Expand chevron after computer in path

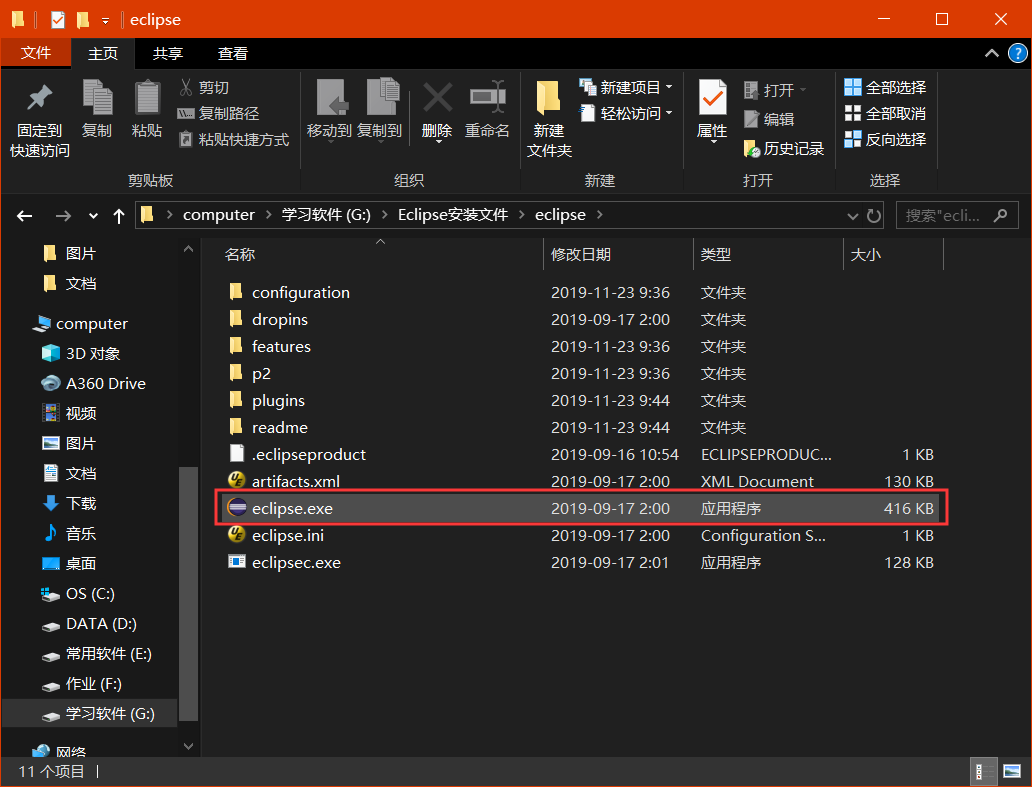[x=269, y=215]
